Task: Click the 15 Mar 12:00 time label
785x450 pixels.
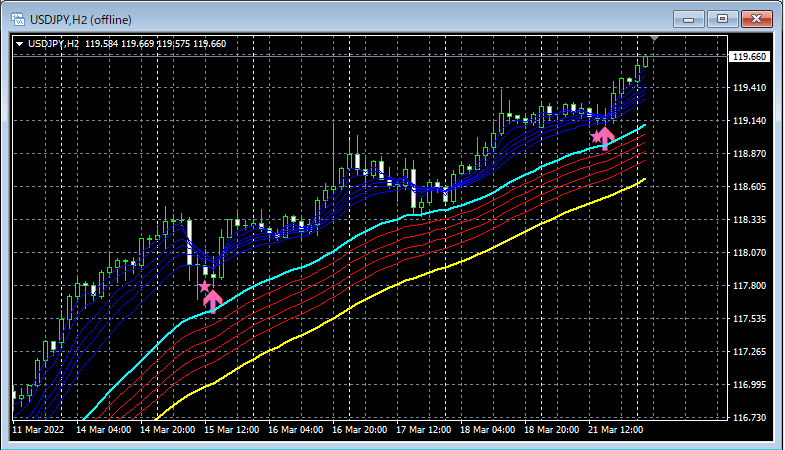Action: click(x=232, y=430)
